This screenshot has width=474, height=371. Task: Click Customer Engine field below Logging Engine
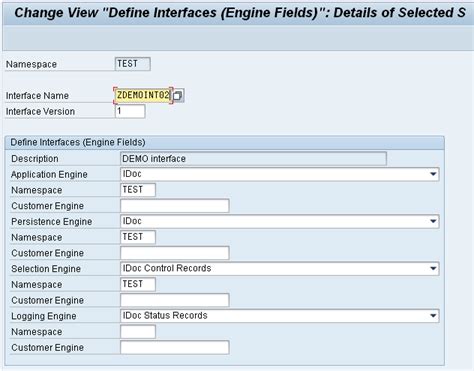pos(175,347)
